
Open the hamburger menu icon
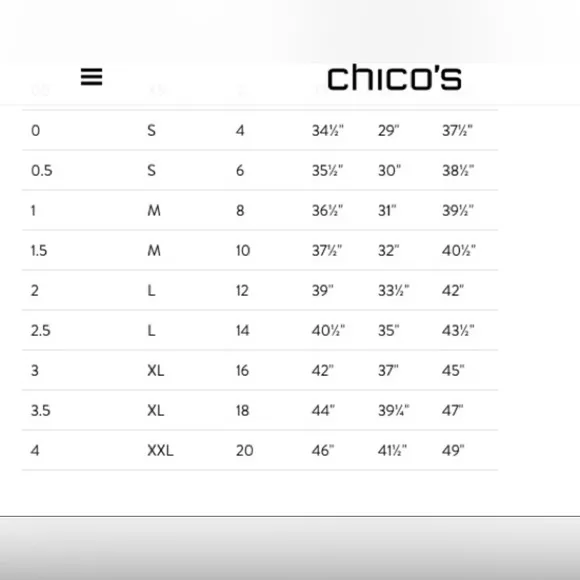coord(91,77)
